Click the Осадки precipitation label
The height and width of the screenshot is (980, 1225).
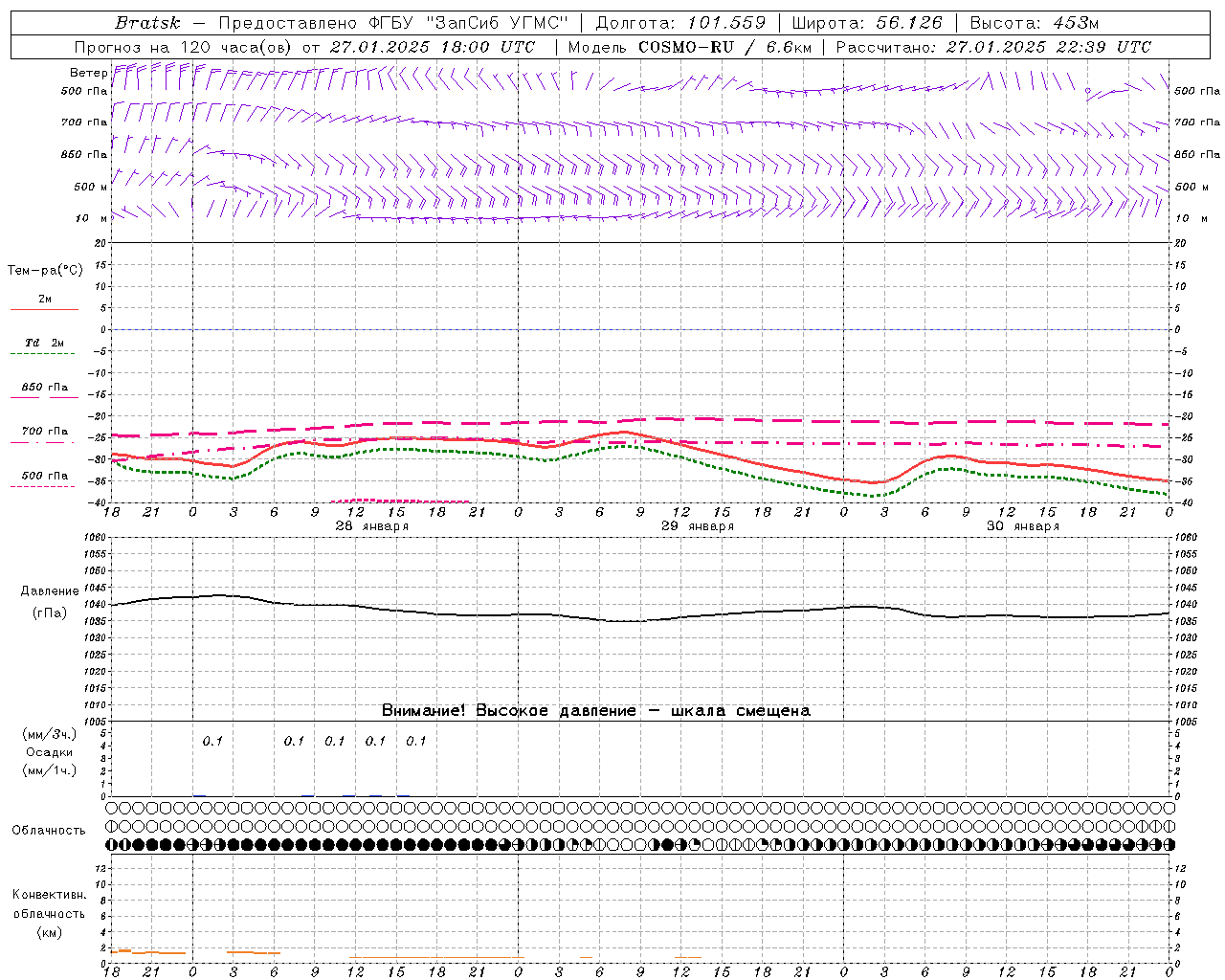tap(50, 752)
